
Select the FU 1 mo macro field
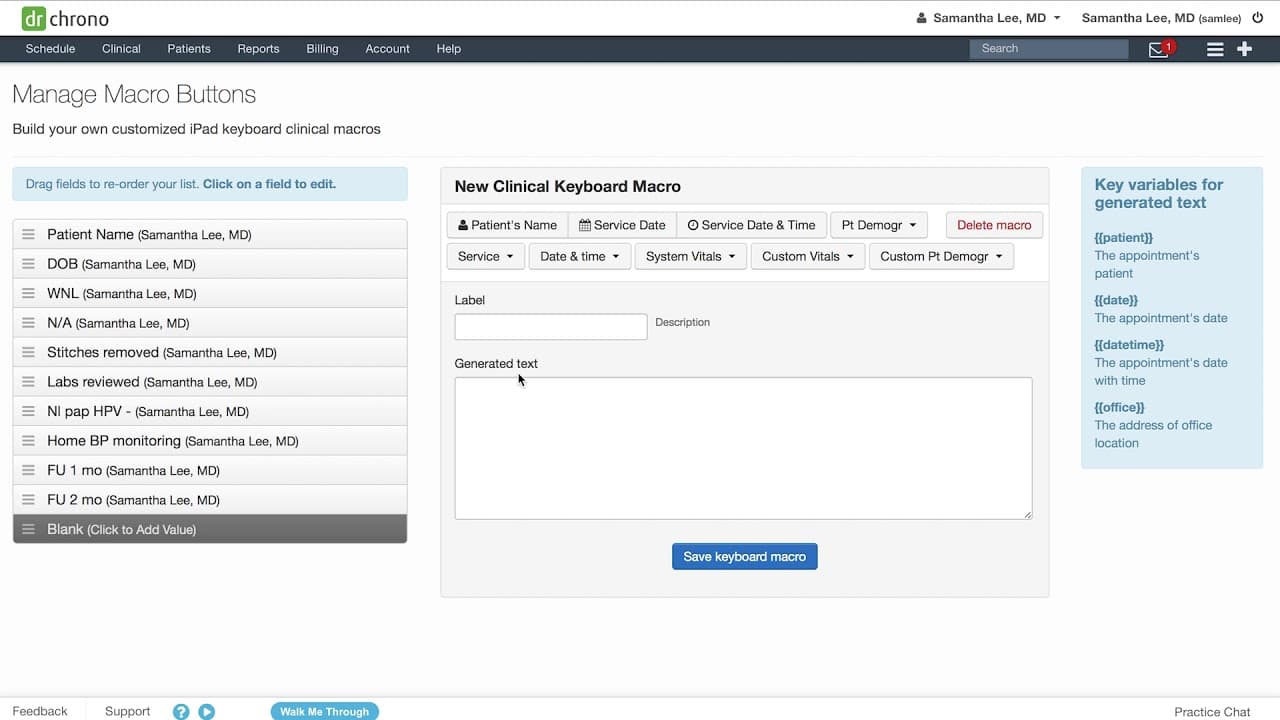click(210, 471)
